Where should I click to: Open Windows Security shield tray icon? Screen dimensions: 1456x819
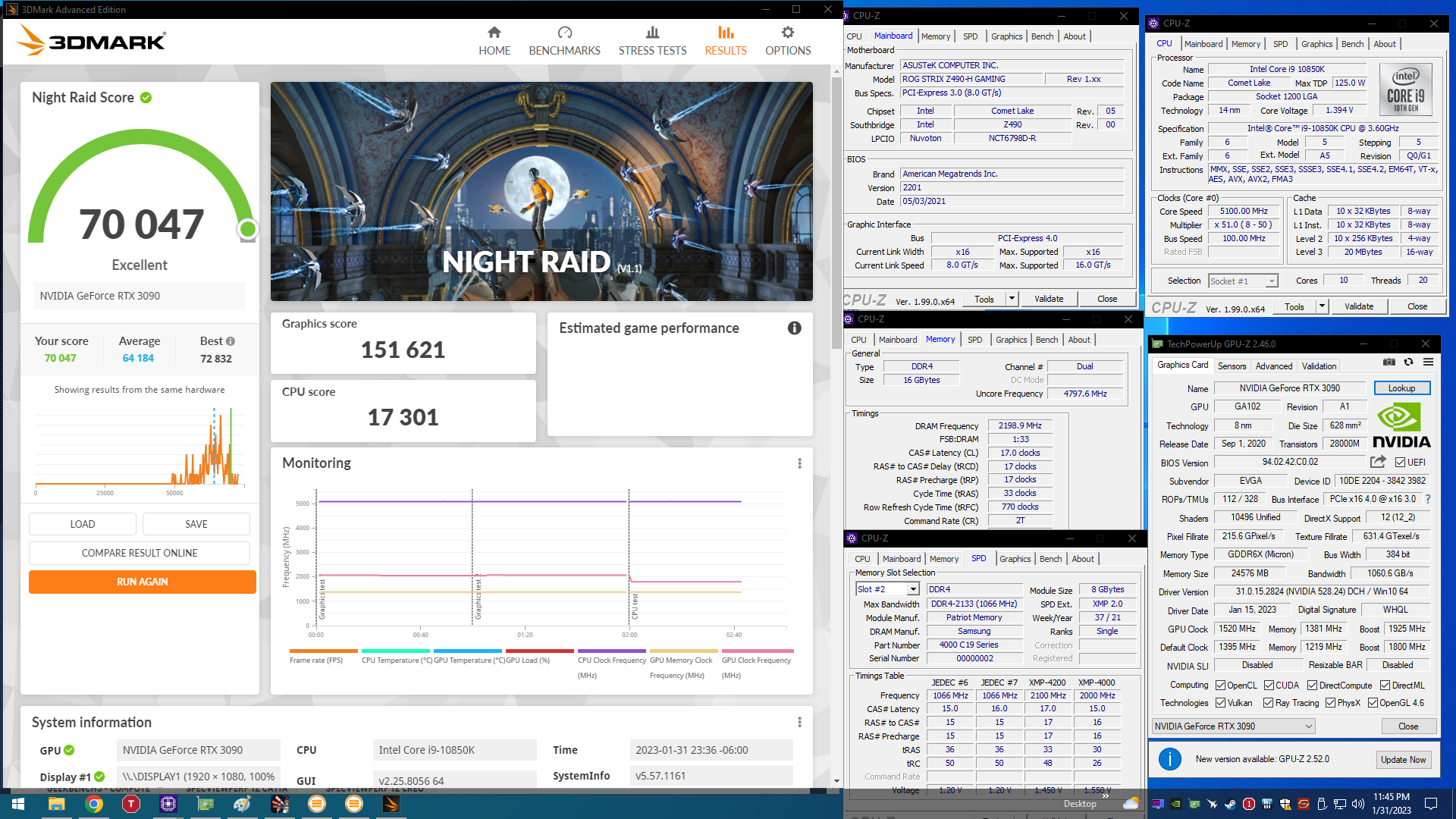click(x=1285, y=804)
